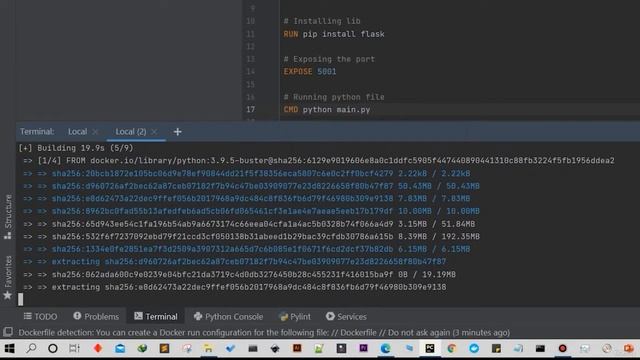Open the Python Console tool window

click(228, 316)
